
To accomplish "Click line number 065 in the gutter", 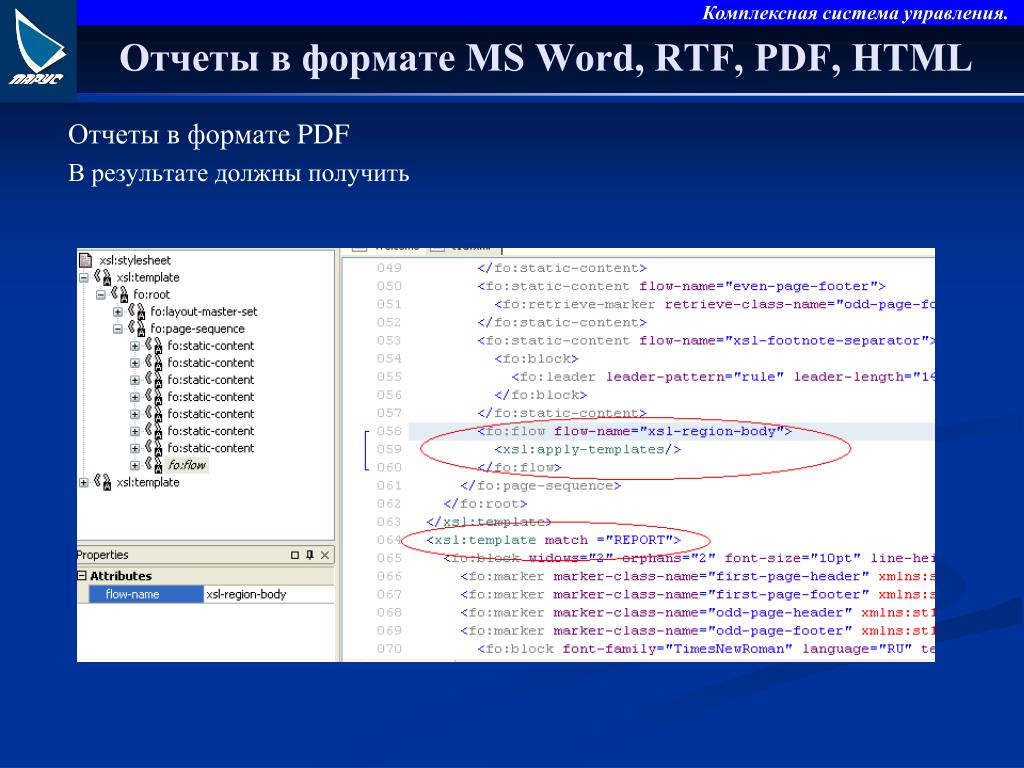I will pos(389,558).
